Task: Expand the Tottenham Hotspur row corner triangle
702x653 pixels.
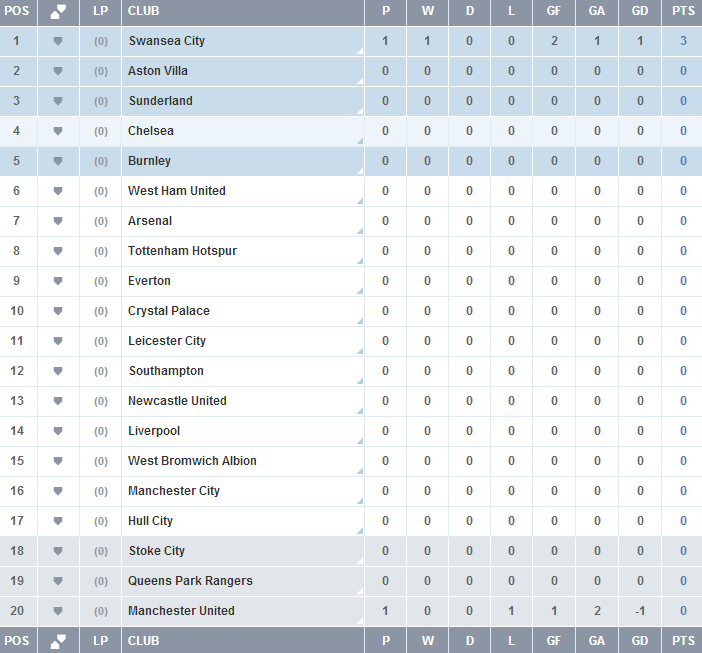Action: point(360,261)
